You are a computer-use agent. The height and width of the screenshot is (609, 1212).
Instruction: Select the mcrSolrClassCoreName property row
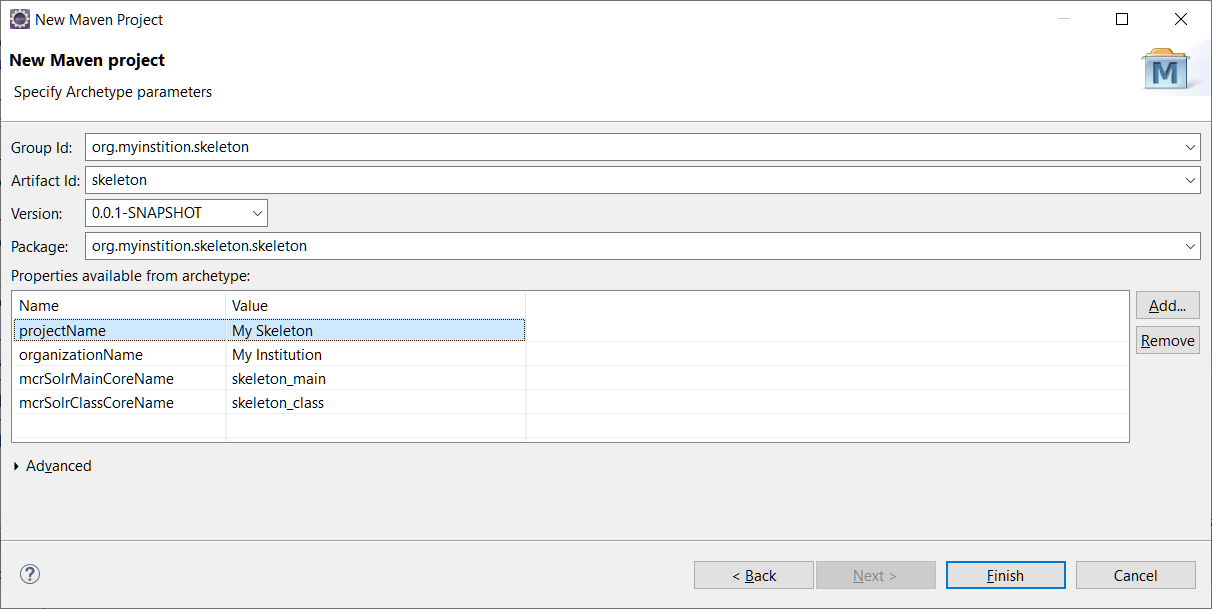pos(269,402)
